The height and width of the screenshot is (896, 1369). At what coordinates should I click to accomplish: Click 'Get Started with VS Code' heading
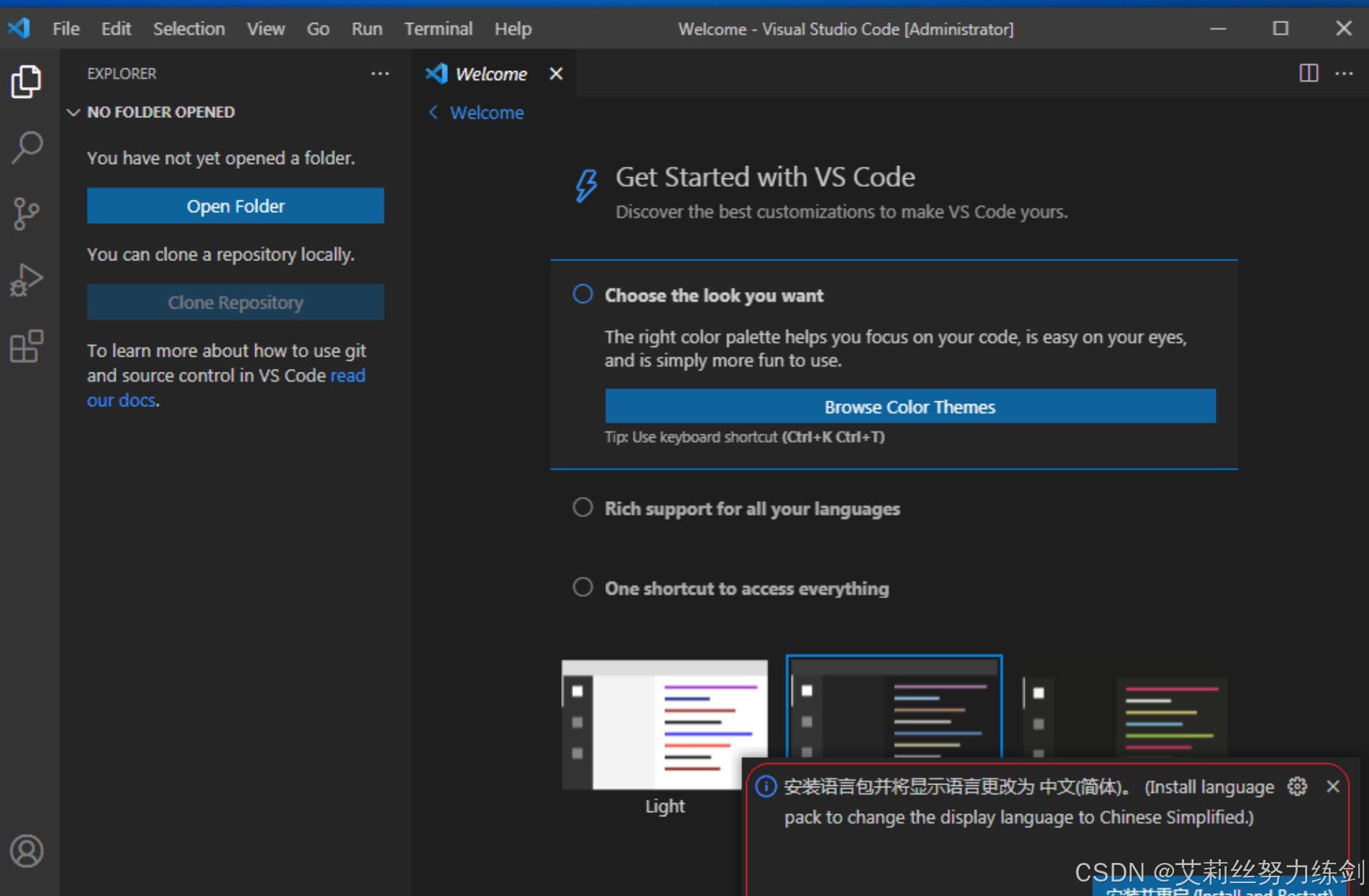[765, 178]
